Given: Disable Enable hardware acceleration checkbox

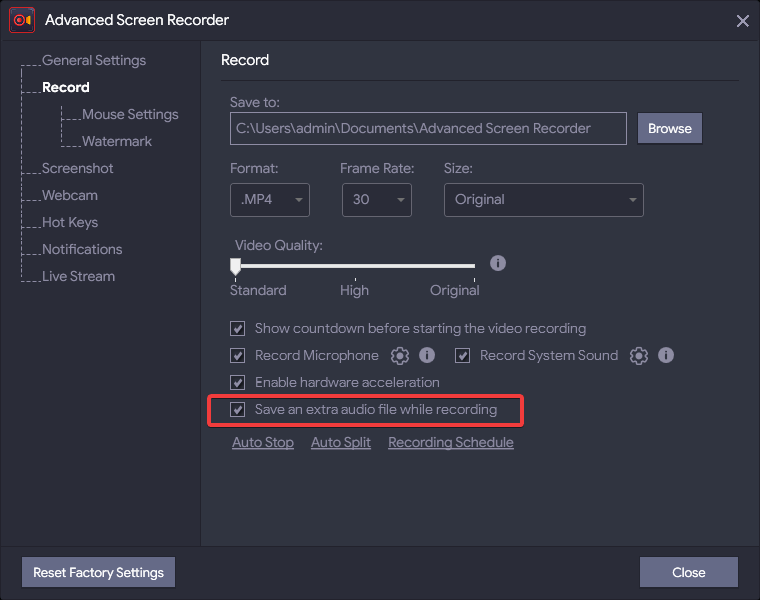Looking at the screenshot, I should [x=238, y=382].
